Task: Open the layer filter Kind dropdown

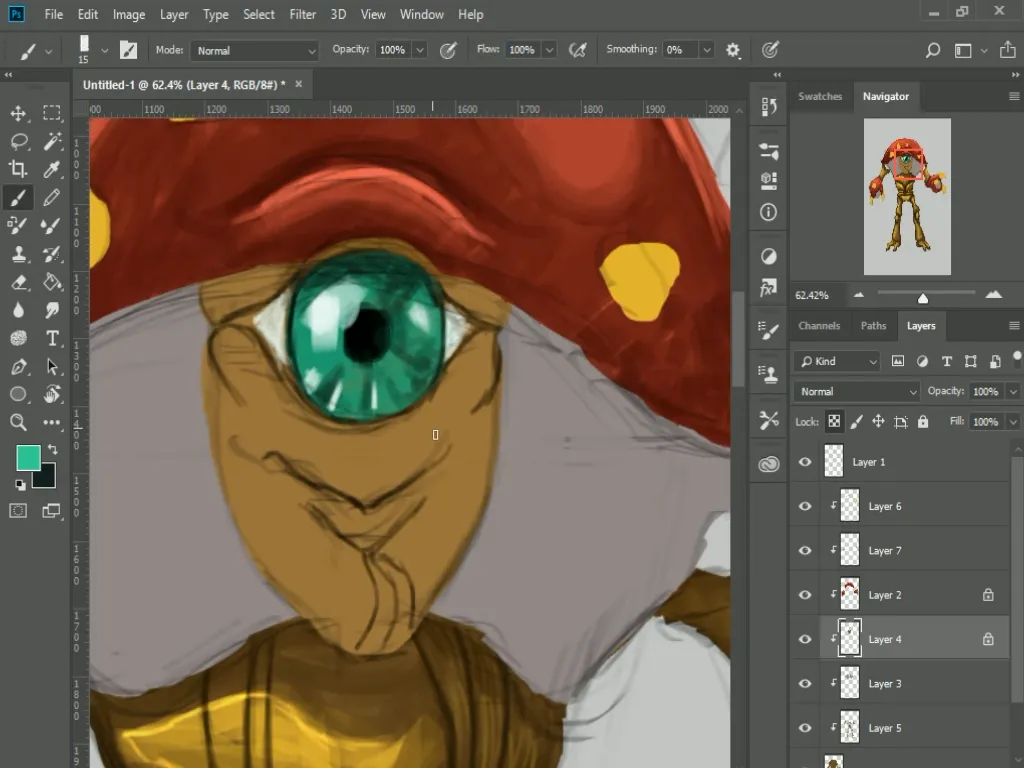Action: pyautogui.click(x=838, y=362)
